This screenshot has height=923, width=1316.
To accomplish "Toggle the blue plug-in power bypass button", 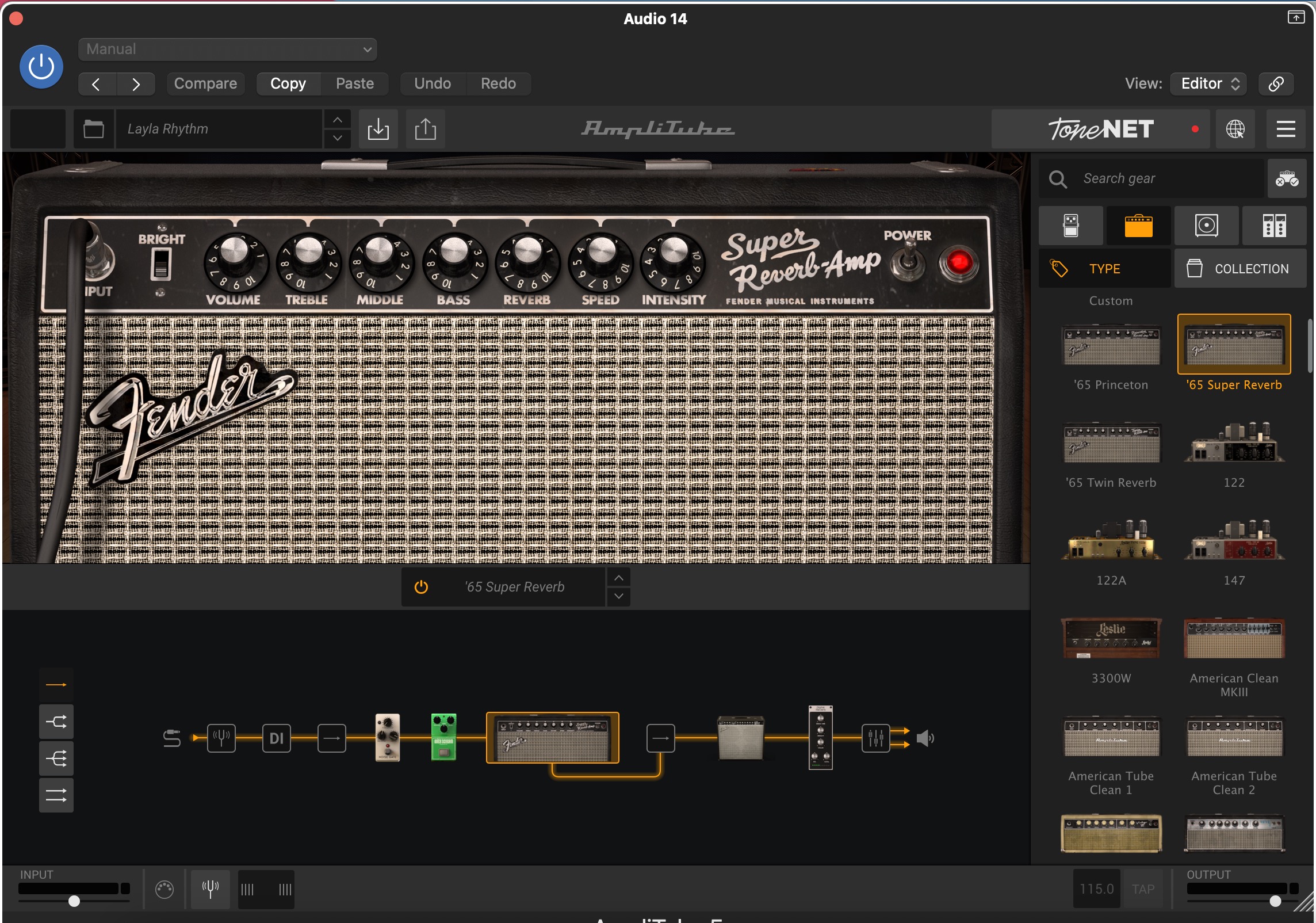I will [41, 67].
